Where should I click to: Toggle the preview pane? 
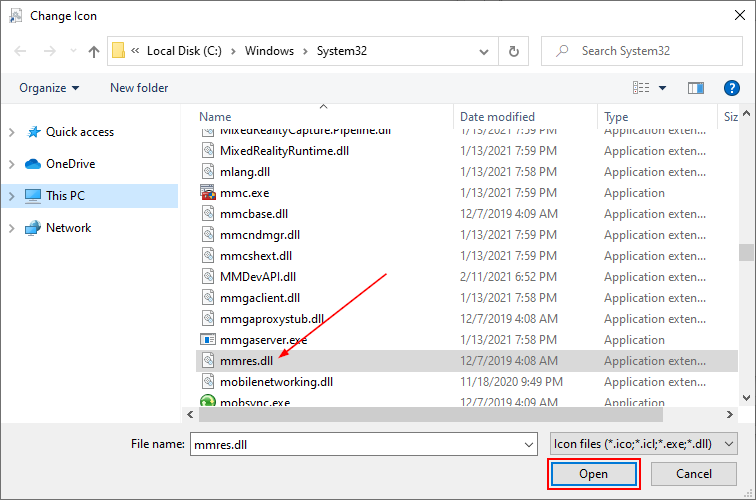696,88
